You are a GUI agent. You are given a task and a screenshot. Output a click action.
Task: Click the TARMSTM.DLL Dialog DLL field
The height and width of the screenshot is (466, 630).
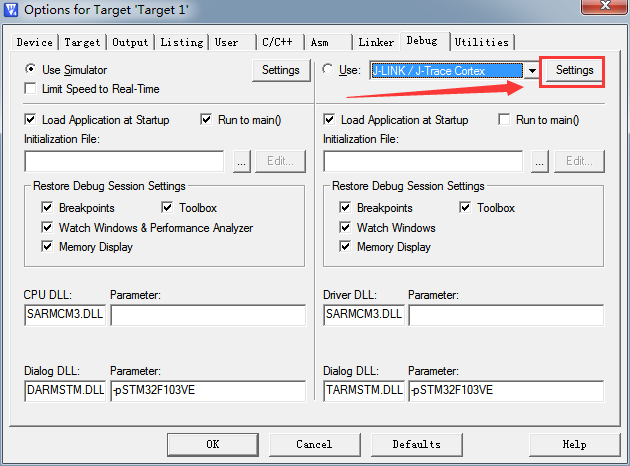click(364, 390)
